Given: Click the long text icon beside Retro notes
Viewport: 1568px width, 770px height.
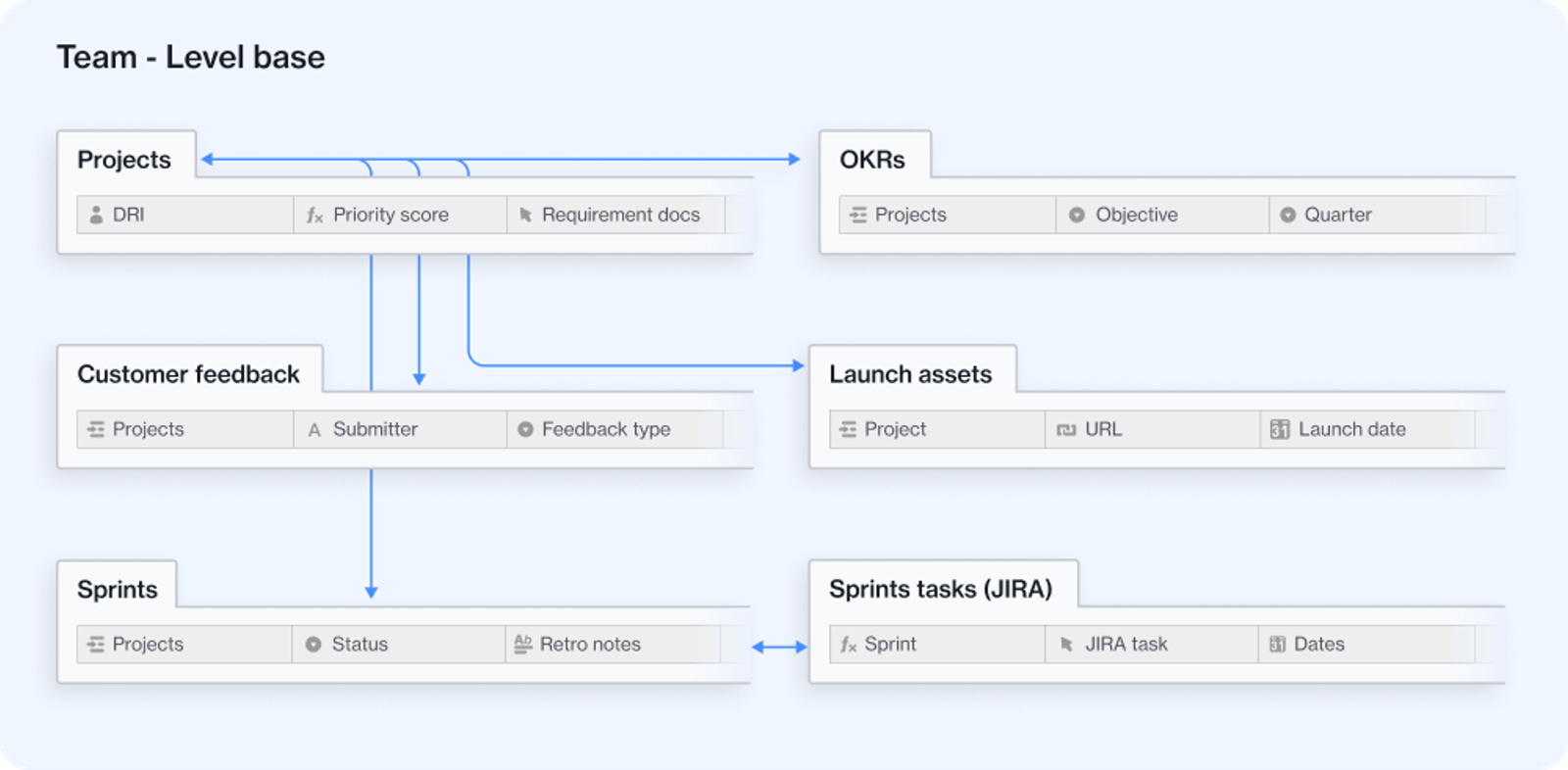Looking at the screenshot, I should [523, 644].
